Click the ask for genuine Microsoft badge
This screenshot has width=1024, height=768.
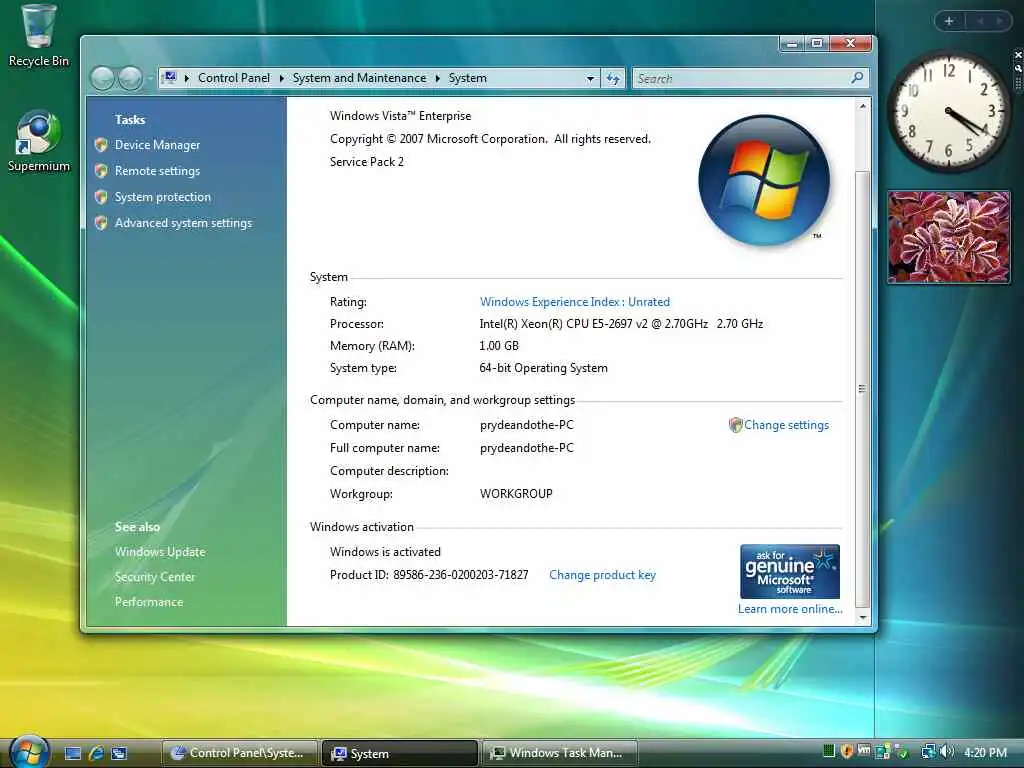tap(790, 571)
